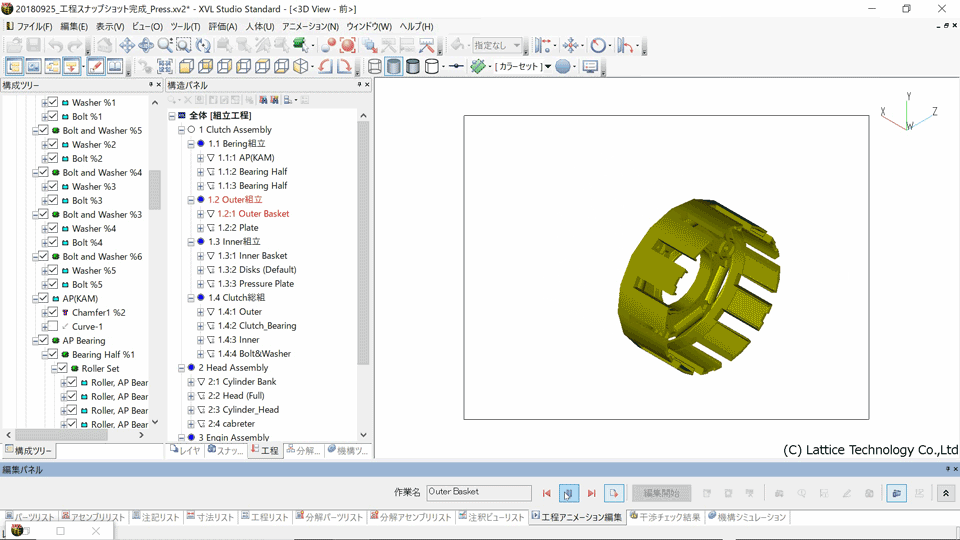Open the book/manual view icon
The width and height of the screenshot is (960, 540).
115,66
